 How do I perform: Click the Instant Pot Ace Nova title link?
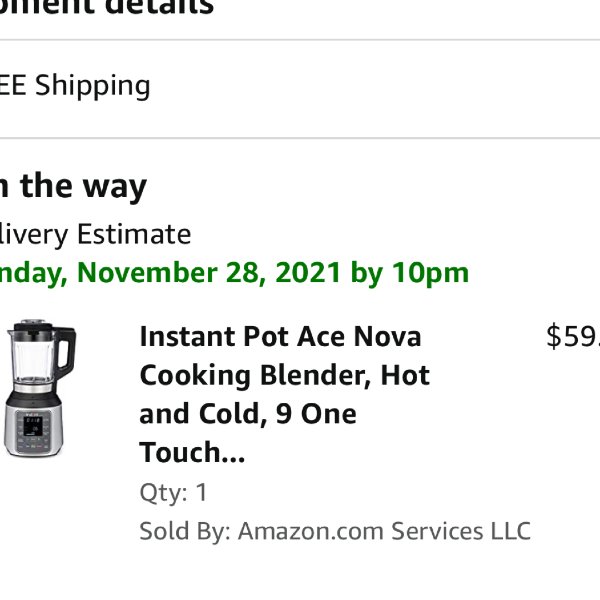tap(285, 394)
